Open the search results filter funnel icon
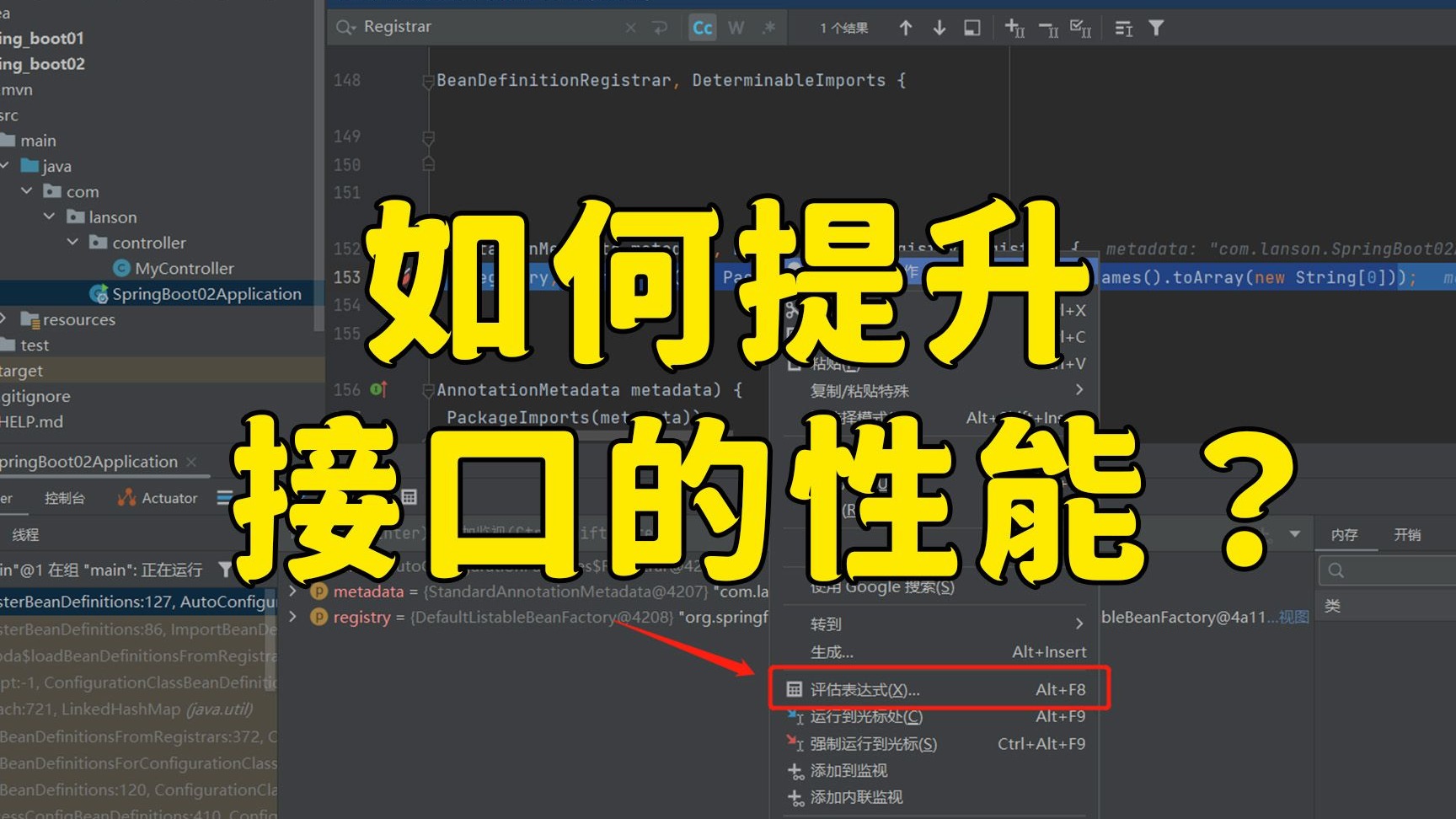Screen dimensions: 1456x819 pos(1156,27)
